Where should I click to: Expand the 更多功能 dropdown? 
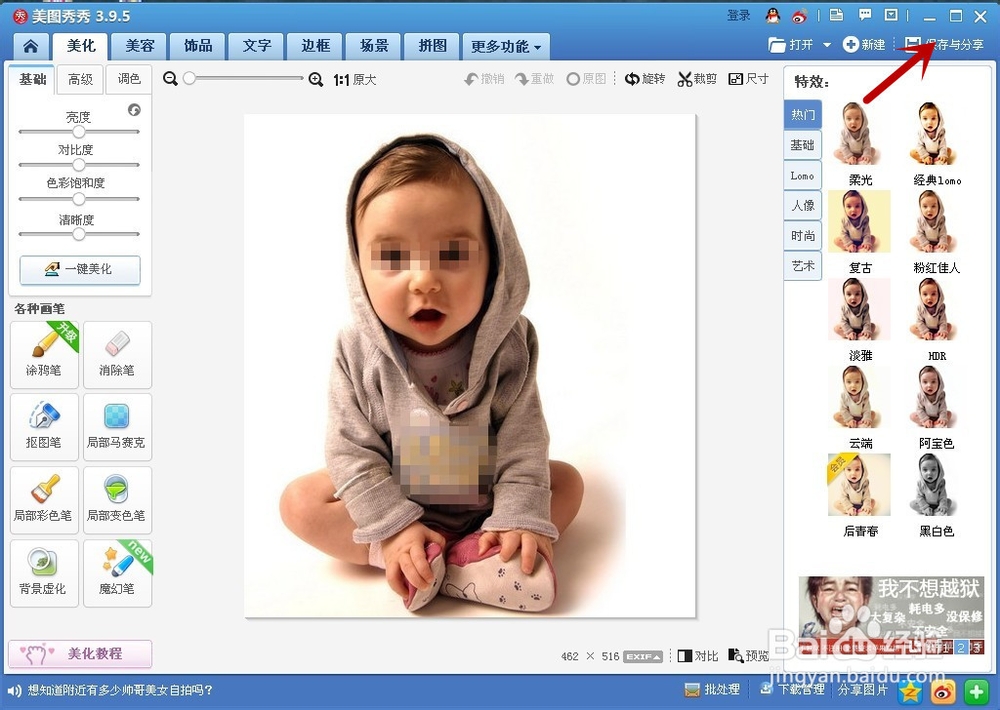click(506, 47)
